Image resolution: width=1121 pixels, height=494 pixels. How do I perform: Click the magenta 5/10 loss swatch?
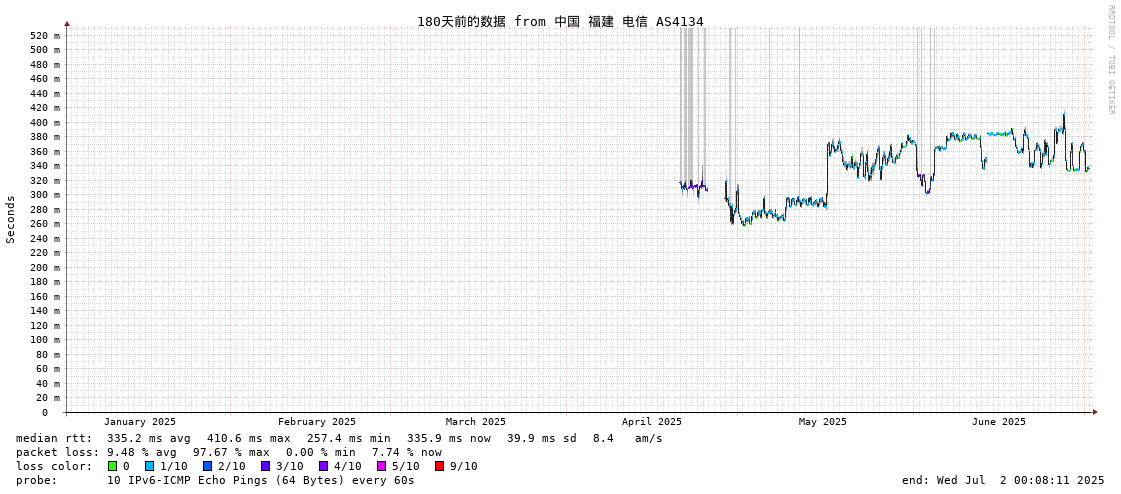pyautogui.click(x=382, y=466)
